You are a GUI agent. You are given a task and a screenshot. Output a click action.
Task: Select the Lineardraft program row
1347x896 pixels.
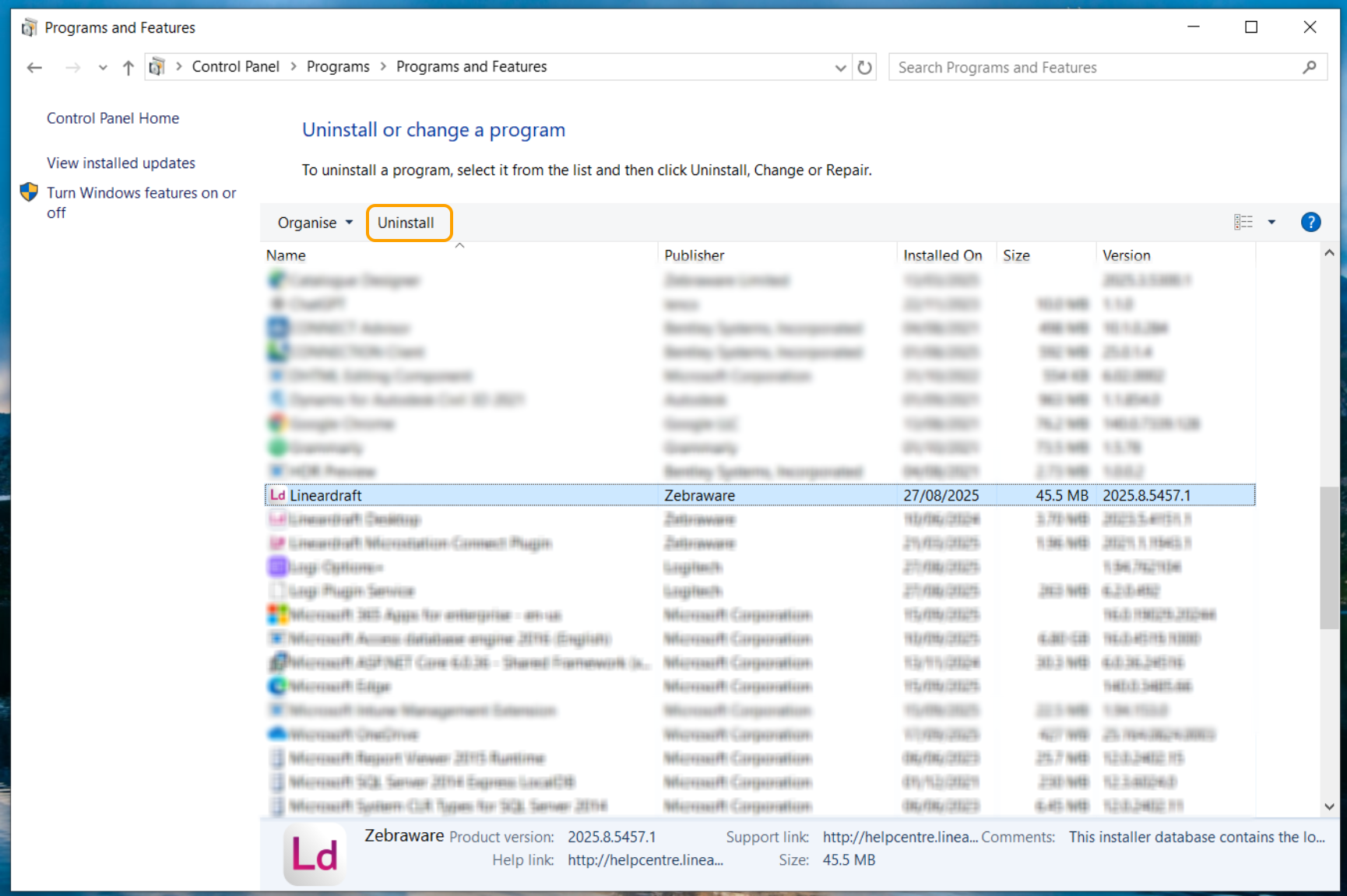[760, 495]
